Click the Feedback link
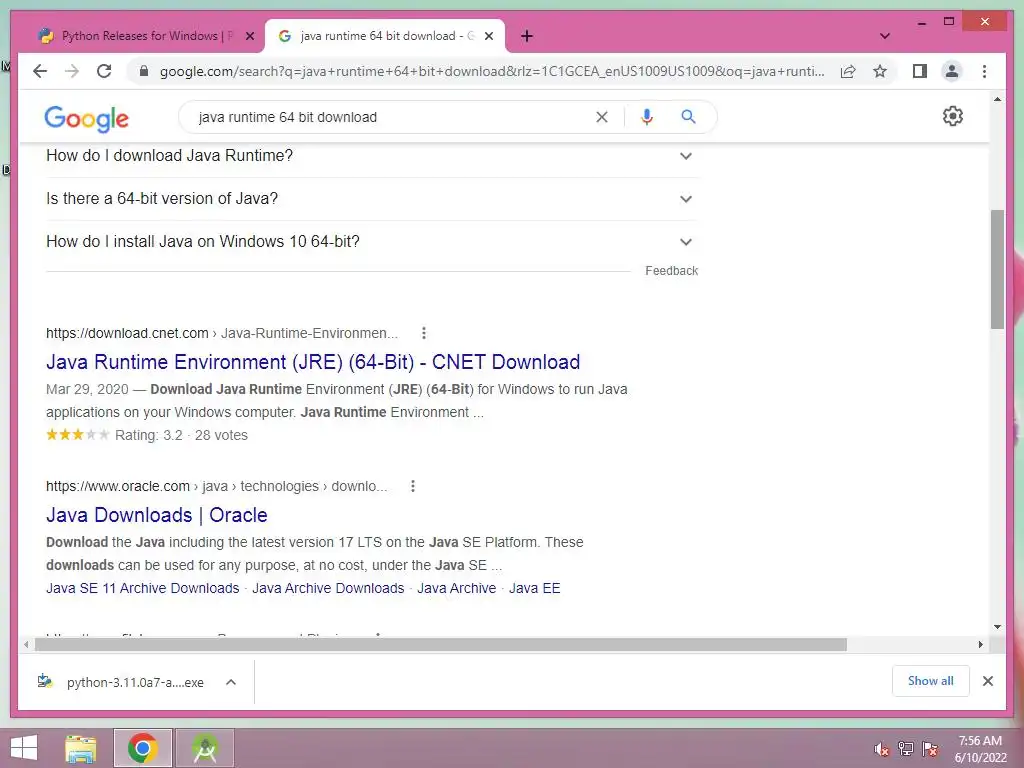Image resolution: width=1024 pixels, height=768 pixels. [671, 270]
